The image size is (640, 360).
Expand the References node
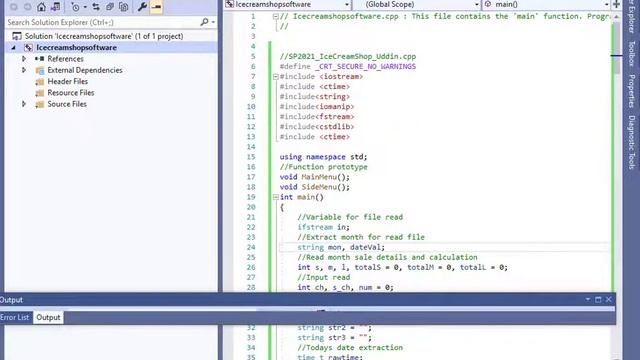pyautogui.click(x=24, y=59)
